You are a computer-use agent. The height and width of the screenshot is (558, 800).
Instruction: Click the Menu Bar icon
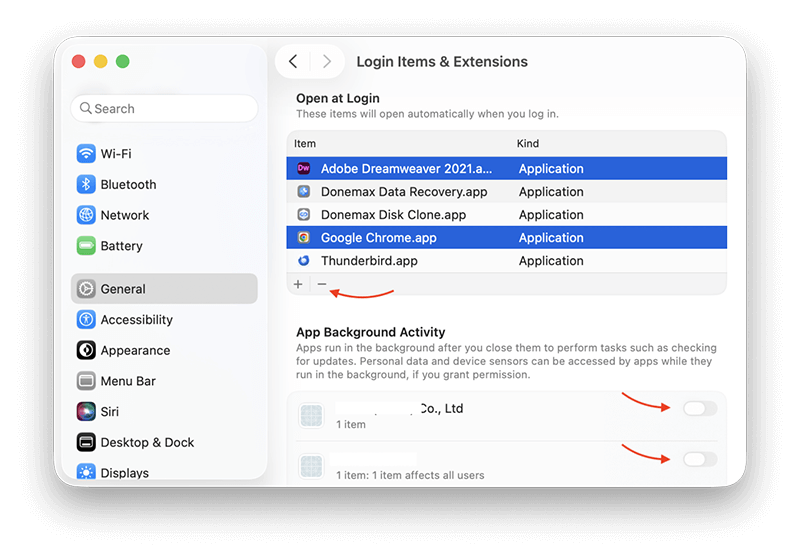click(86, 381)
